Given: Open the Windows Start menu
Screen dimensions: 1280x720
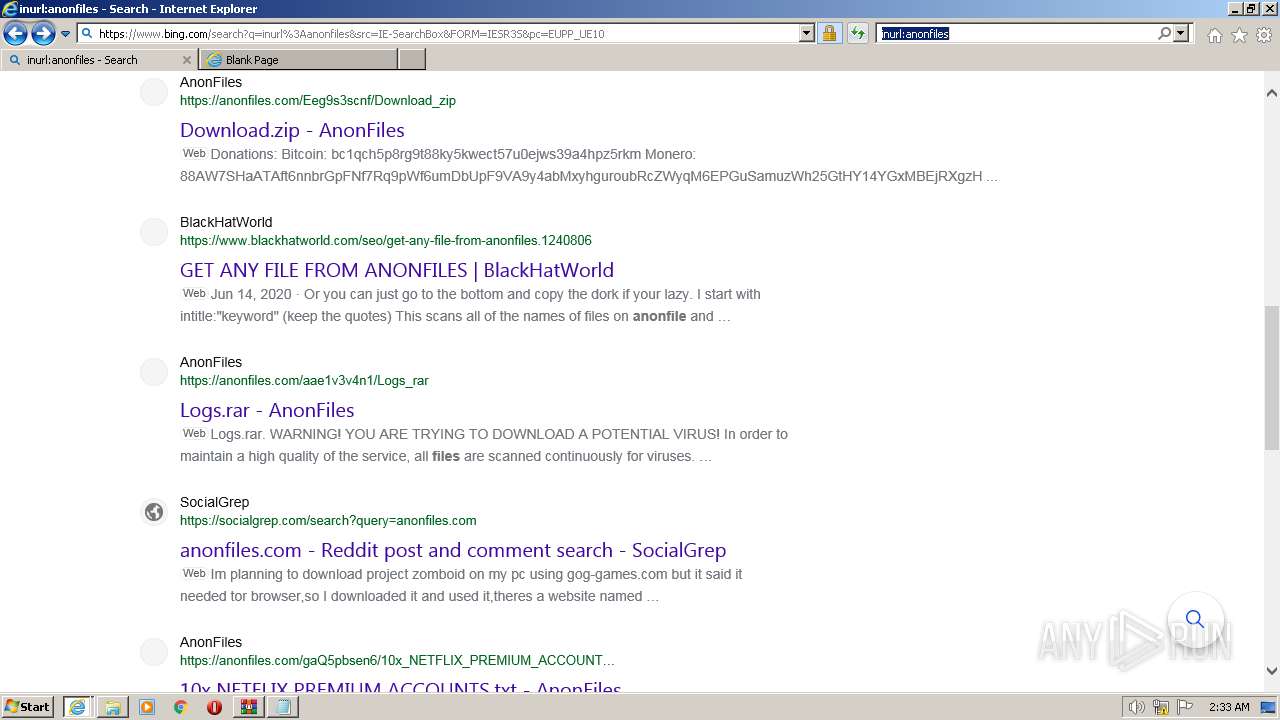Looking at the screenshot, I should 28,706.
